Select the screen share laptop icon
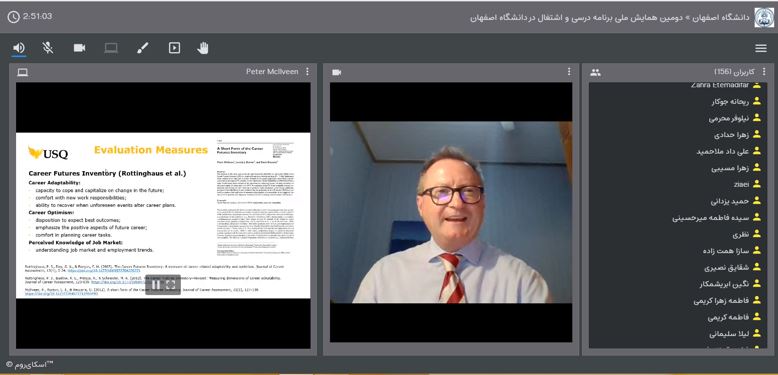 [111, 48]
